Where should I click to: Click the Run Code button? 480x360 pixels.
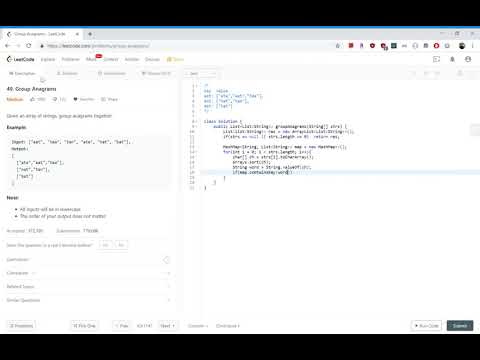(427, 326)
